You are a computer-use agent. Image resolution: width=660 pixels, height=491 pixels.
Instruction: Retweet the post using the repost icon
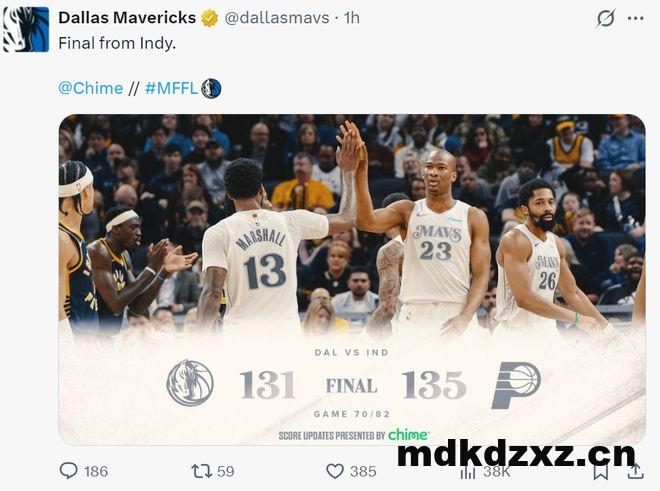202,471
